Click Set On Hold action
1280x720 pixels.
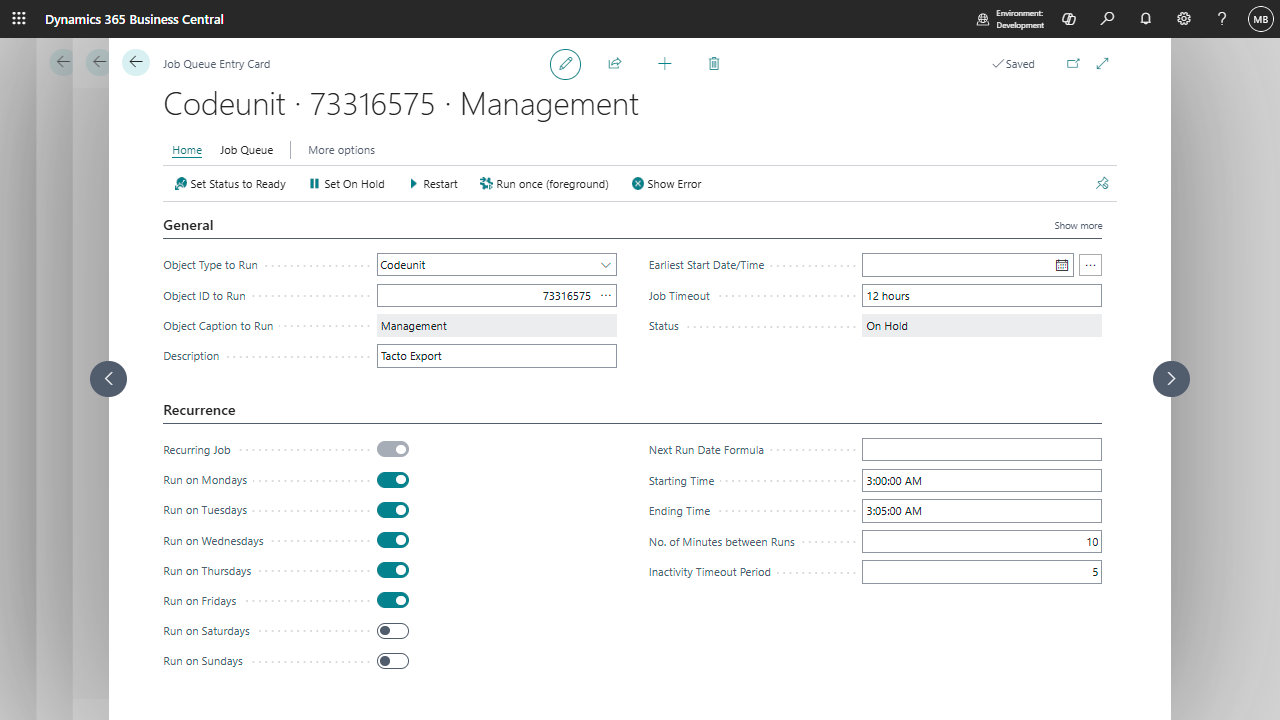347,184
